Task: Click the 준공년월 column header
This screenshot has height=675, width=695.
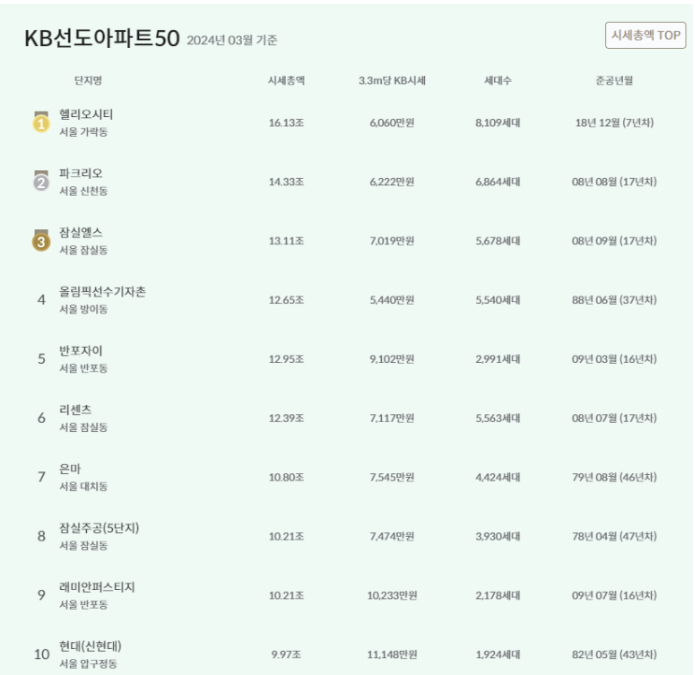Action: (x=614, y=81)
